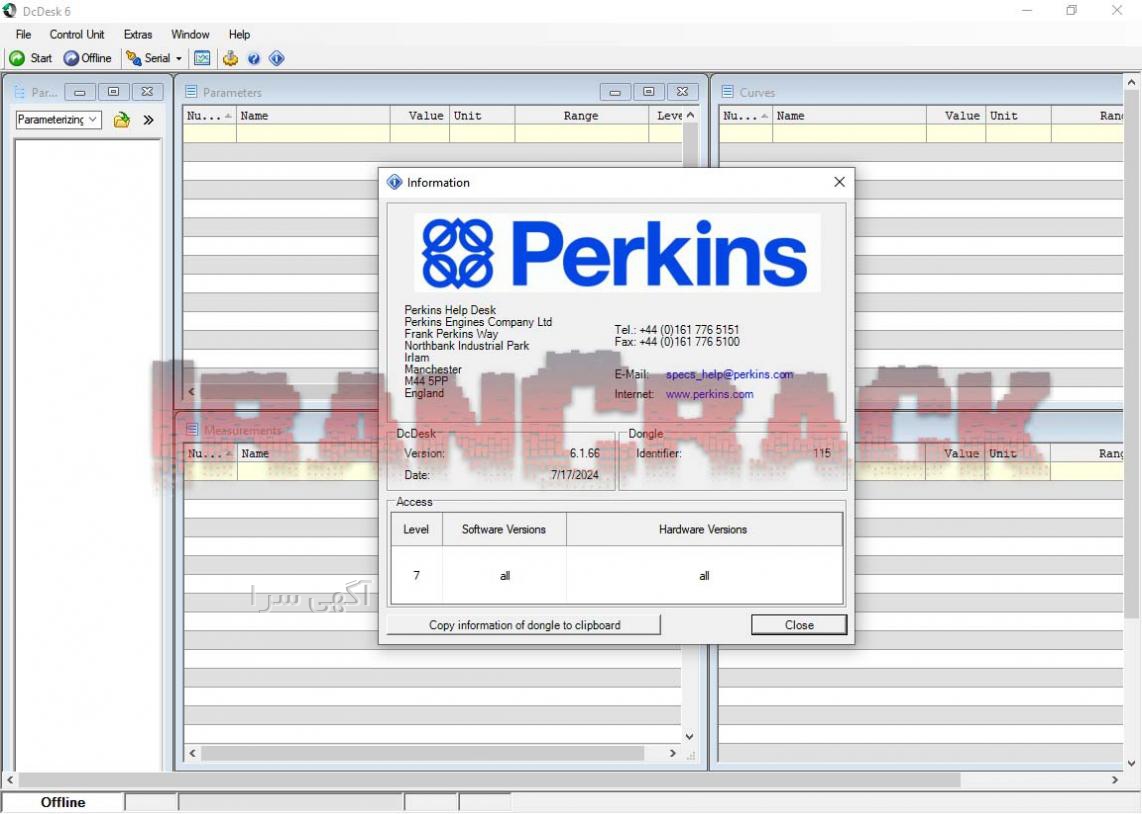1142x814 pixels.
Task: Sort Parameters table by Nu... column
Action: (x=209, y=116)
